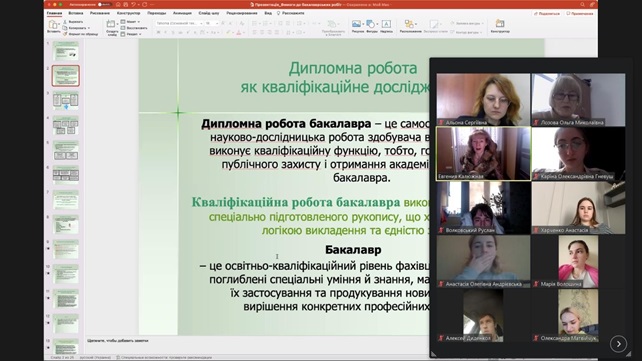Click the Расположение (Arrange) icon

[409, 24]
